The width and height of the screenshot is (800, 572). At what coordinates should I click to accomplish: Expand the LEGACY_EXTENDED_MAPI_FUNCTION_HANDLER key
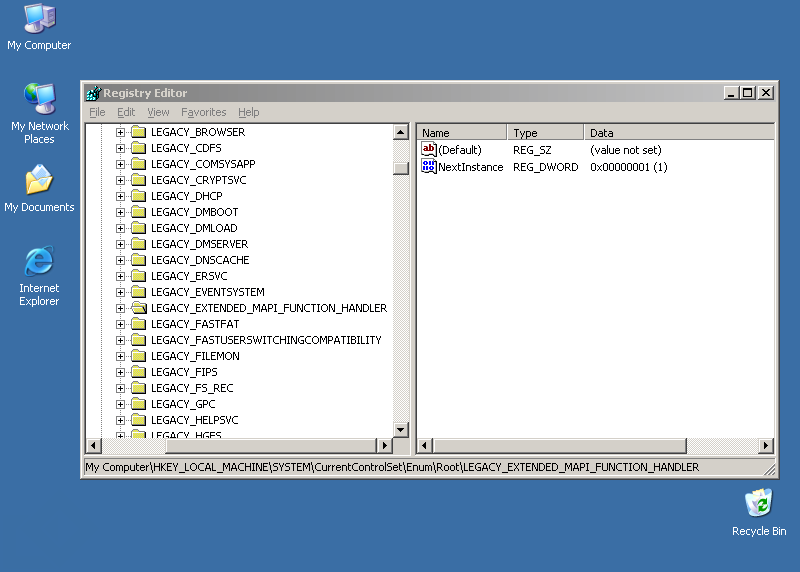[x=120, y=308]
